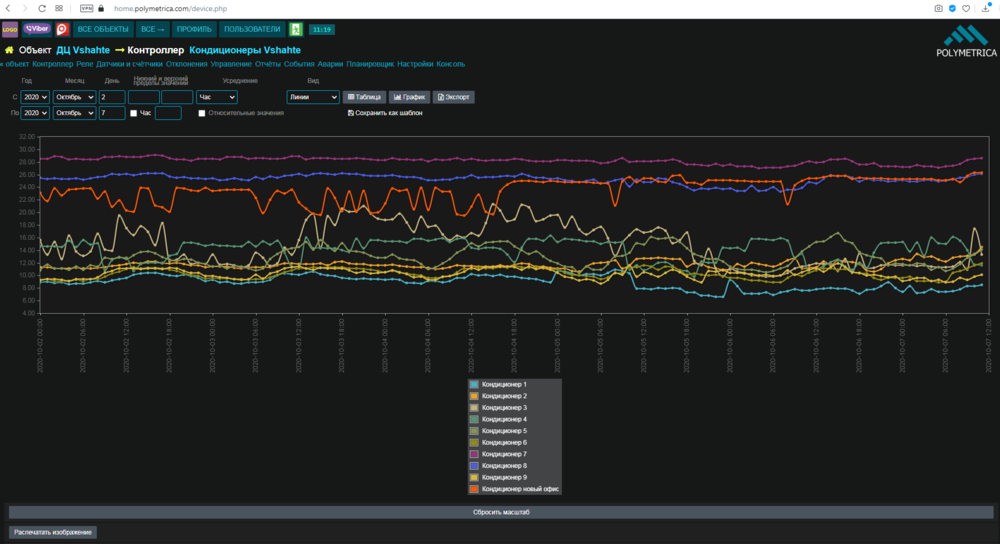Click the purple LOGO icon
The height and width of the screenshot is (544, 1000).
(10, 29)
